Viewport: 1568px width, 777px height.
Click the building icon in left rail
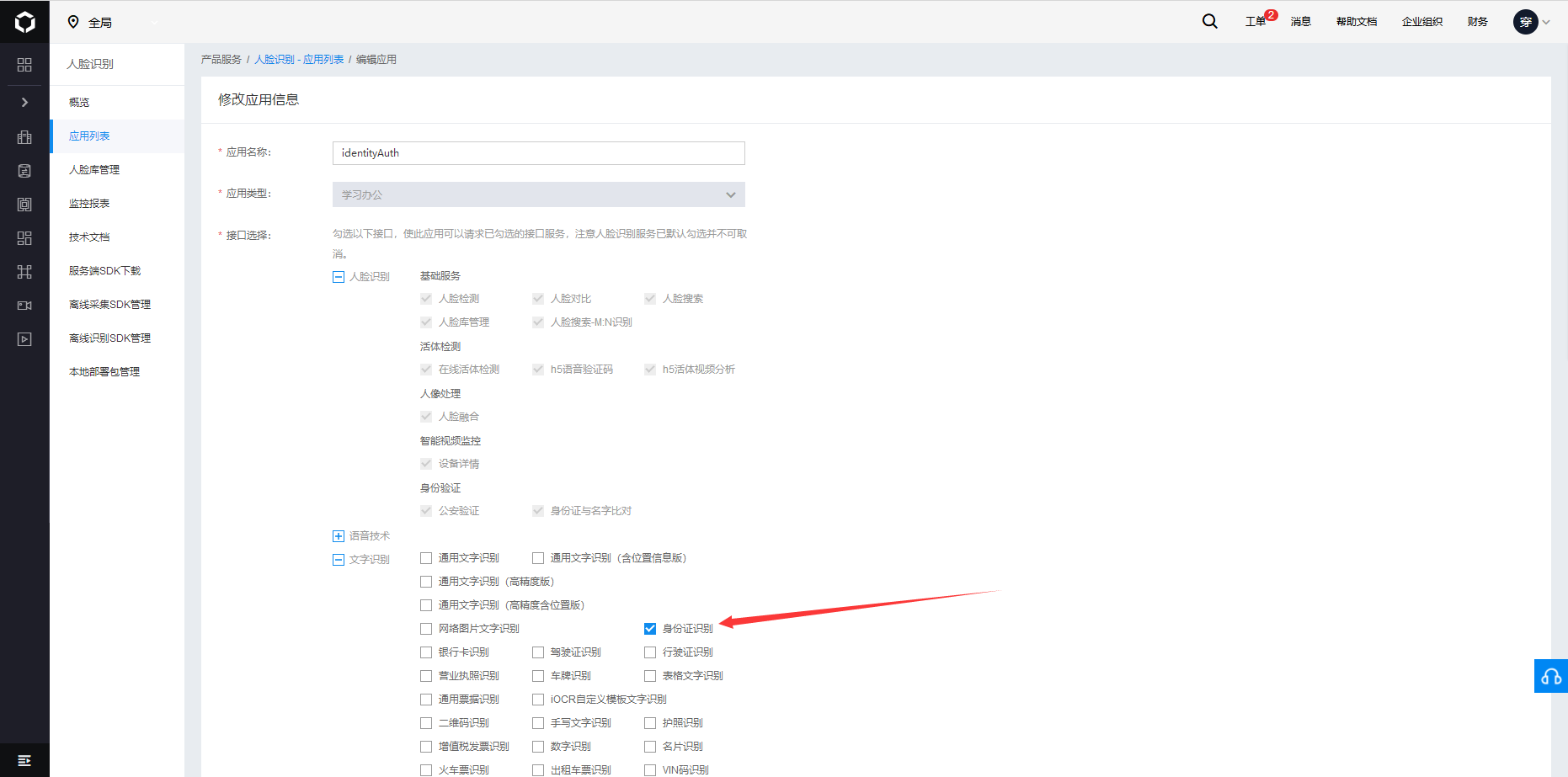click(x=24, y=137)
